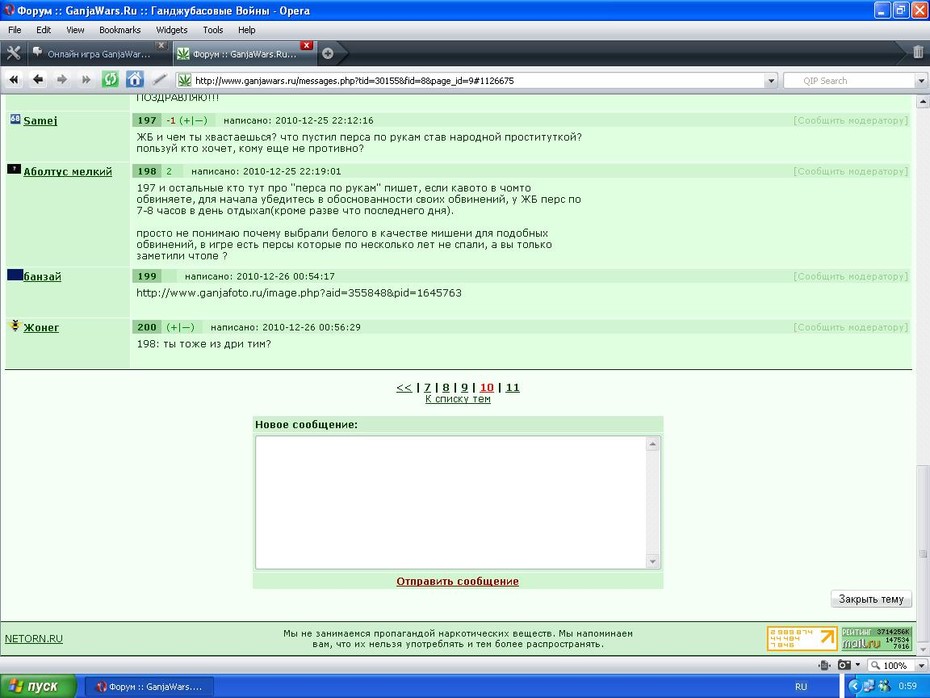Click the mail.ru rating banner
This screenshot has width=930, height=698.
876,639
